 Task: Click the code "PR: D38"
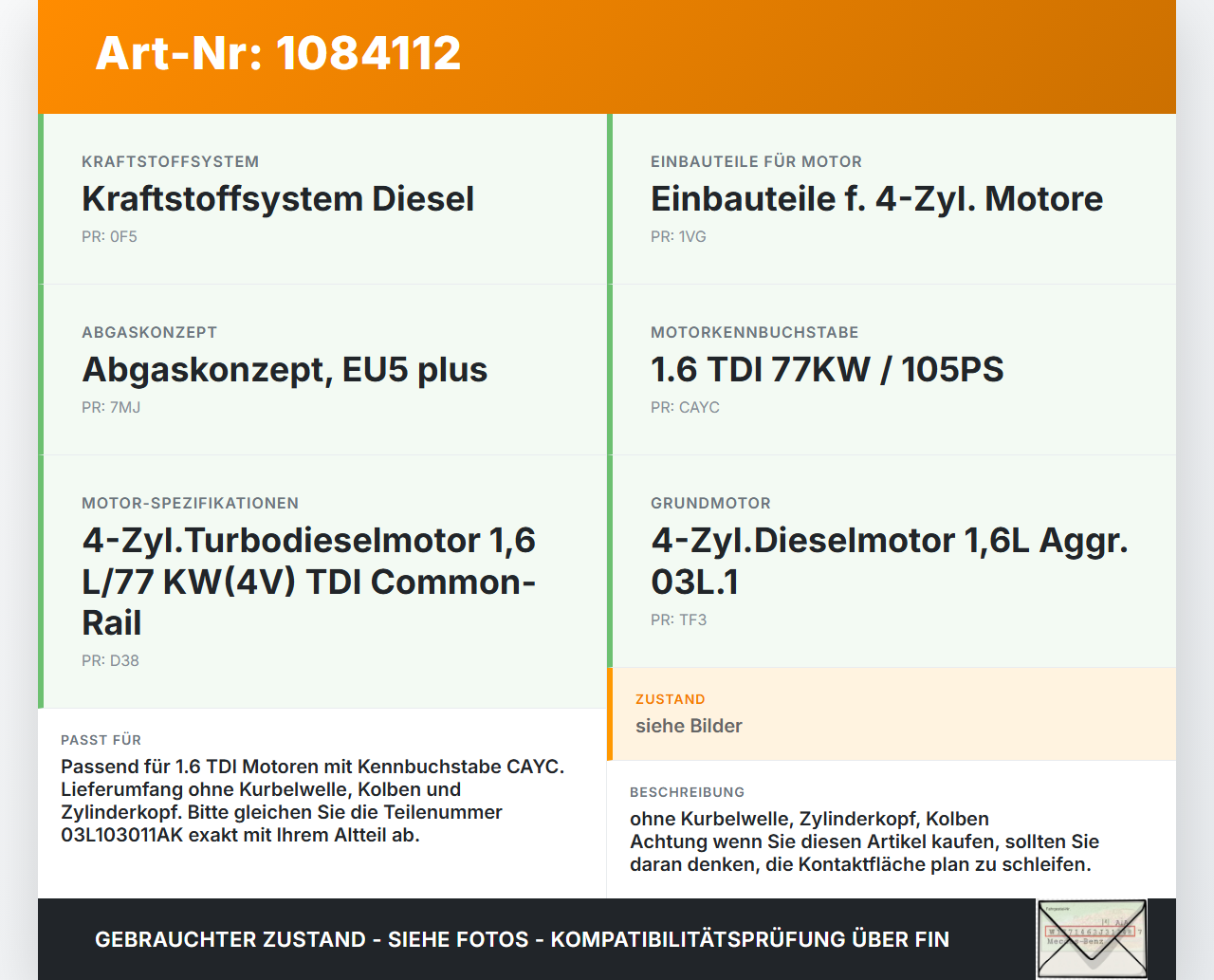point(110,660)
